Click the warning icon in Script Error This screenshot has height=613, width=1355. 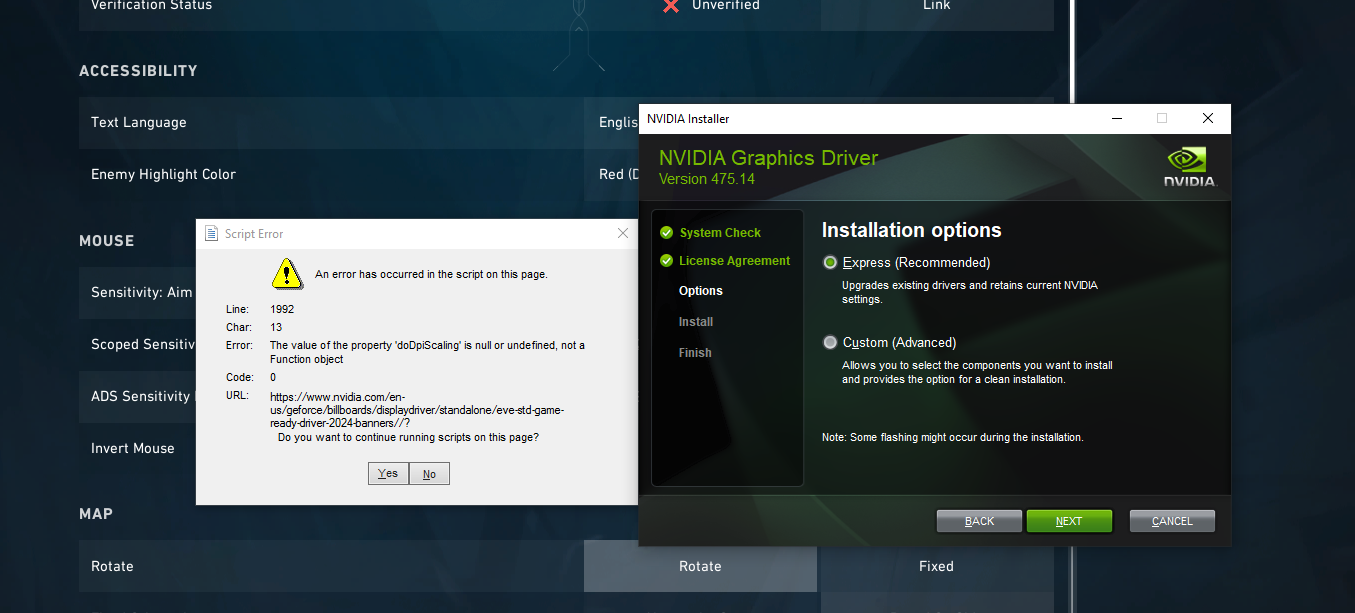click(x=287, y=273)
